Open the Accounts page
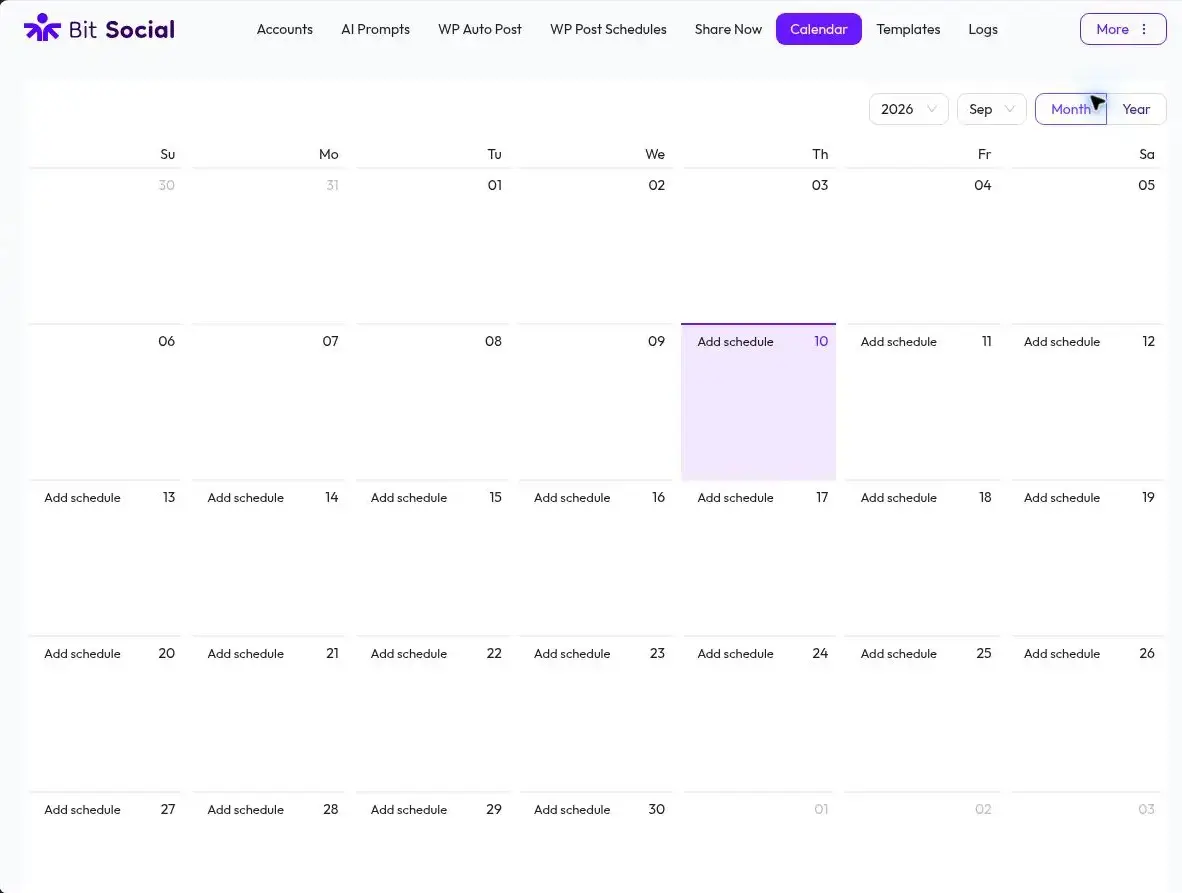Viewport: 1182px width, 893px height. (x=284, y=29)
